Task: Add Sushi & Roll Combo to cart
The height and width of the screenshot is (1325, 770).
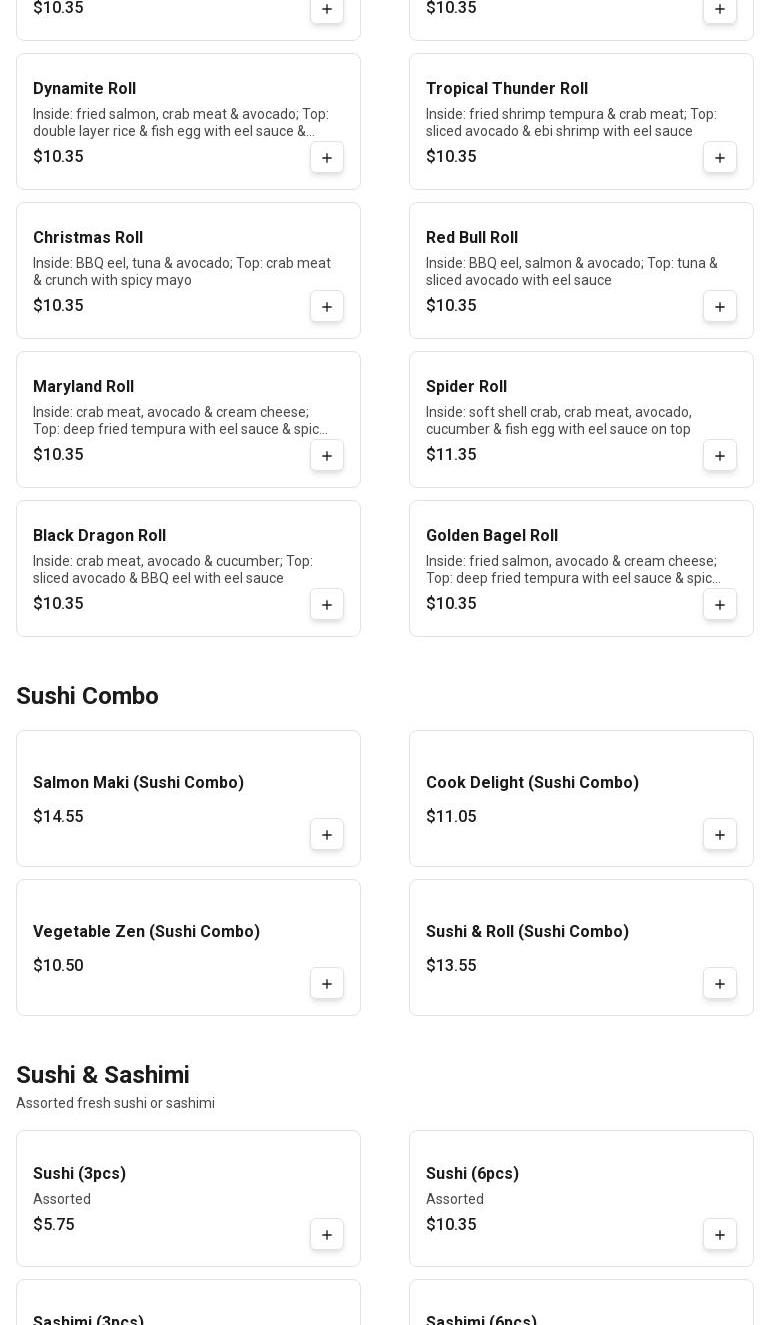Action: coord(720,984)
